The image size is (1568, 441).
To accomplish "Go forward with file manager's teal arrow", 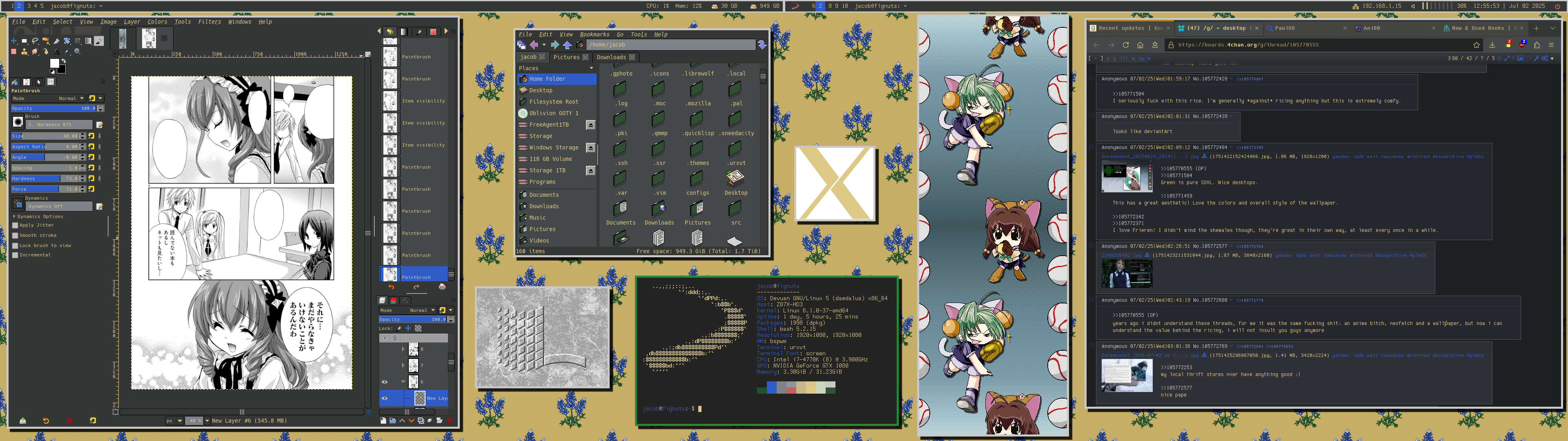I will point(555,45).
